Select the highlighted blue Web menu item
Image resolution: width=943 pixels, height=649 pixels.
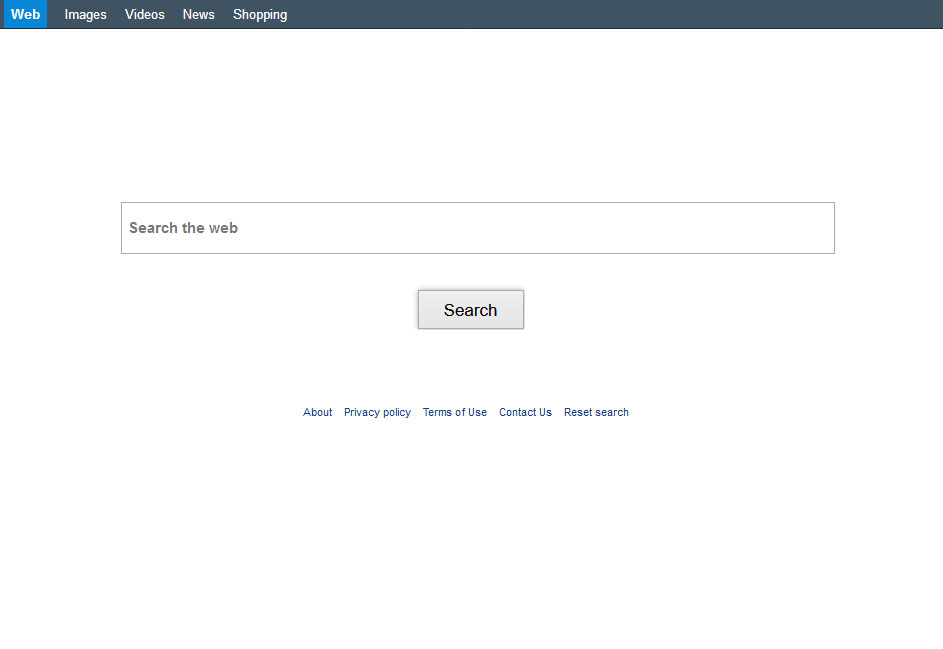coord(25,14)
